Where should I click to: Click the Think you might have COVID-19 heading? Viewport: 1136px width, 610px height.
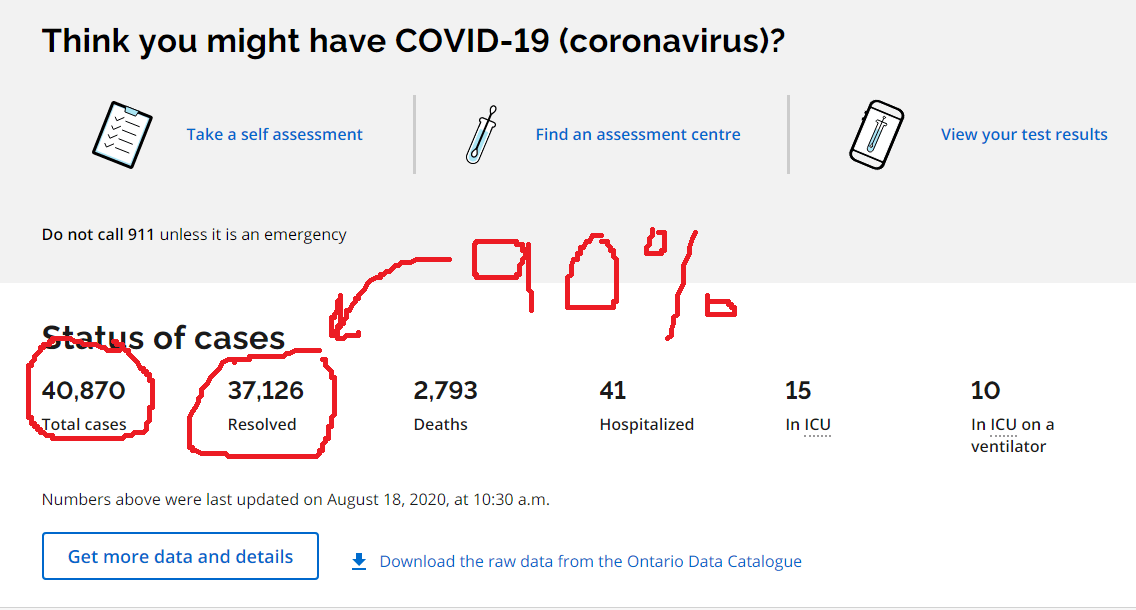tap(413, 41)
